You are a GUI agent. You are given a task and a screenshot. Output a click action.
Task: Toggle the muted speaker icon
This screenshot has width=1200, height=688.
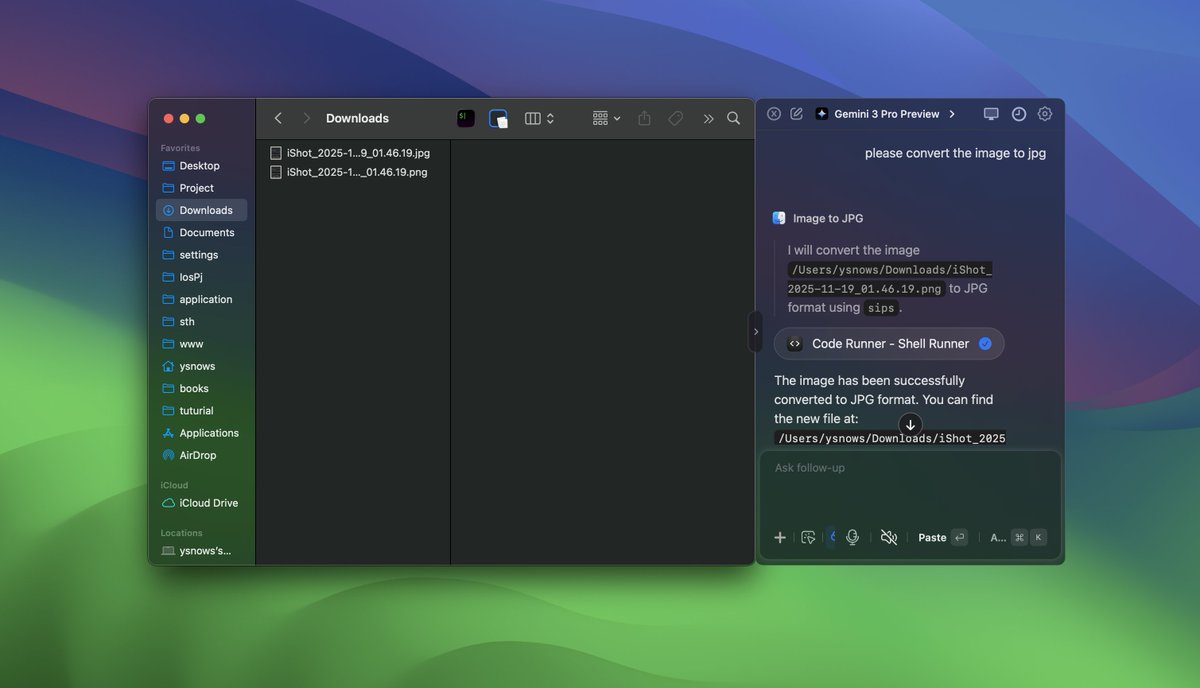click(x=888, y=537)
